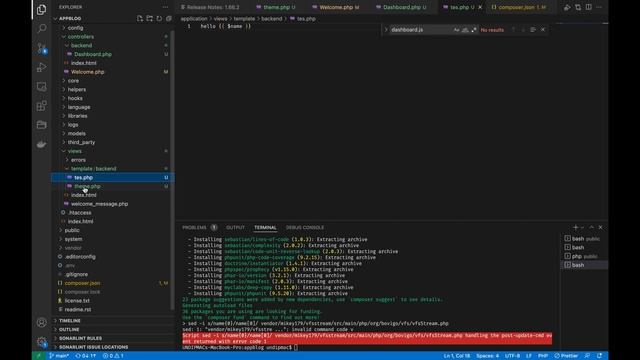
Task: Open the DEBUG CONSOLE panel tab
Action: coord(305,227)
